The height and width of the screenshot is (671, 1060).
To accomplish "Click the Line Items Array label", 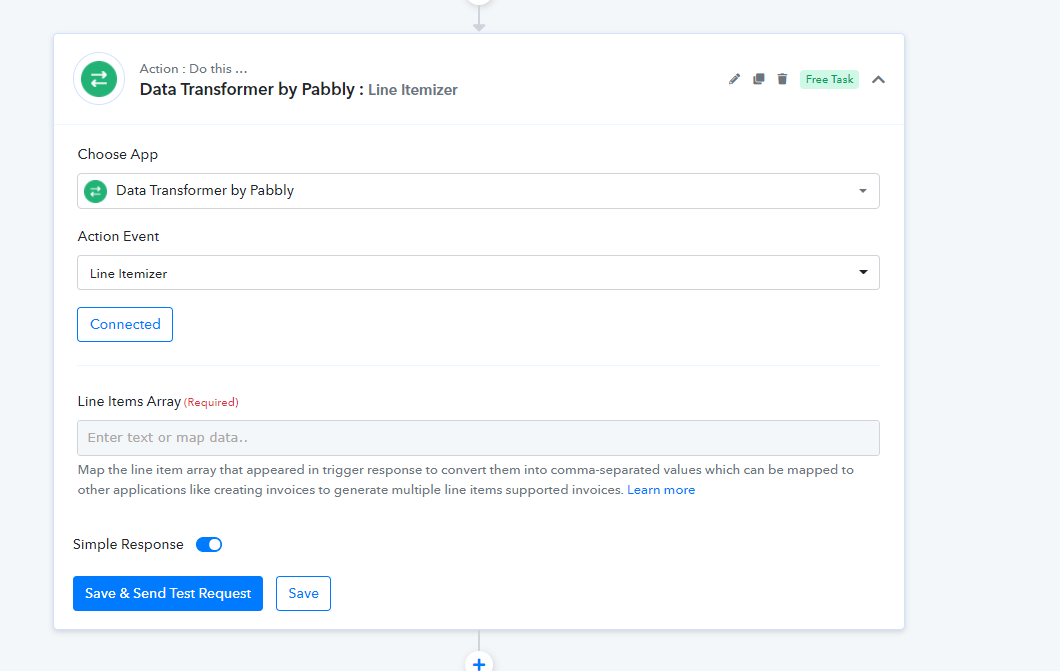I will pos(129,401).
